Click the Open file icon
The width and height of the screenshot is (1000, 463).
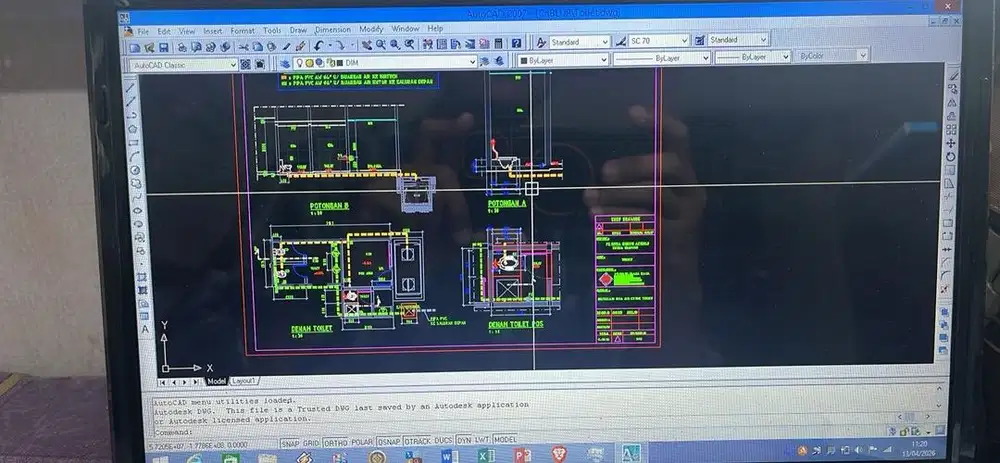[x=149, y=47]
